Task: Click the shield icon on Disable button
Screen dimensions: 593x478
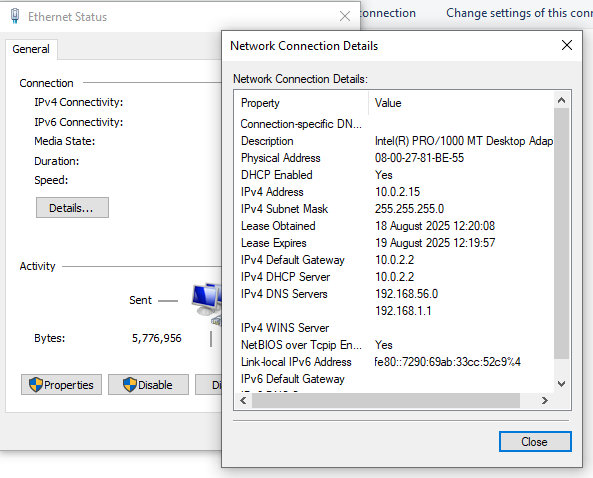Action: click(130, 385)
